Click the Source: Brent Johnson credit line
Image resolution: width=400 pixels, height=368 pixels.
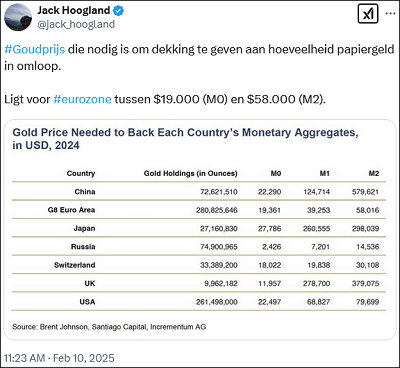coord(109,327)
